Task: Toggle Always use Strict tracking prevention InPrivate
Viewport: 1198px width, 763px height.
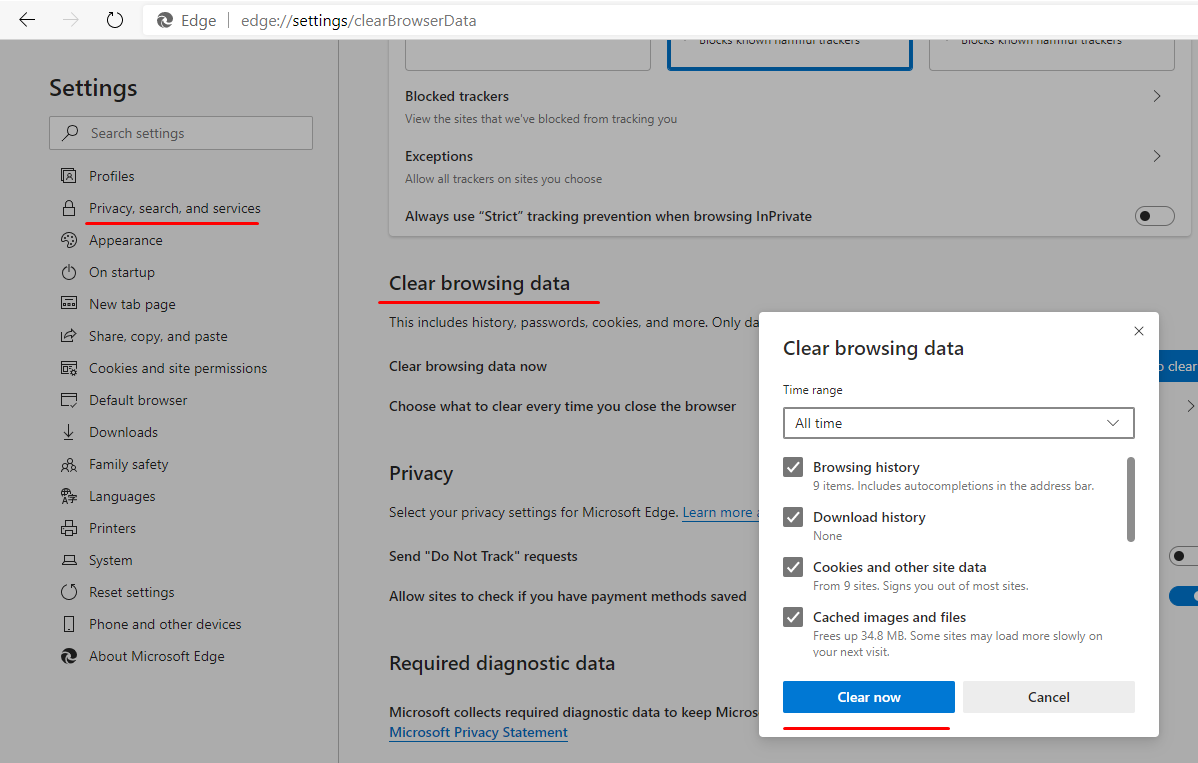Action: click(x=1154, y=216)
